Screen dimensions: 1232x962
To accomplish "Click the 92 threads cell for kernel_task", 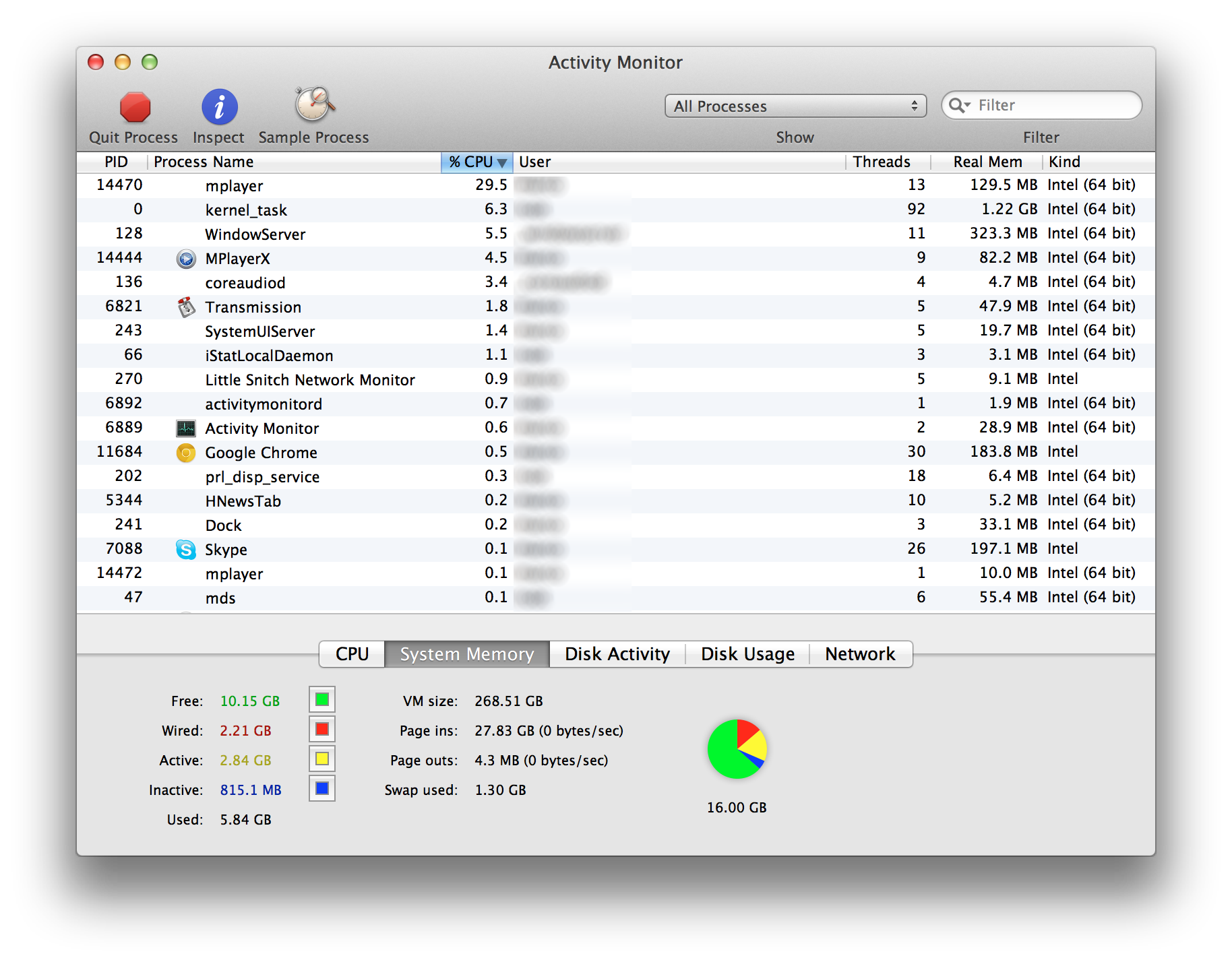I will [x=917, y=210].
